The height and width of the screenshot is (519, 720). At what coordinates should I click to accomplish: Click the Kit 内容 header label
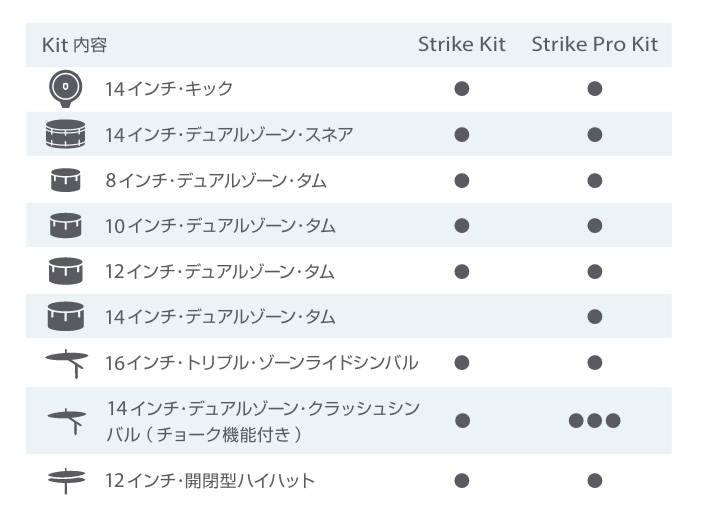click(x=74, y=45)
